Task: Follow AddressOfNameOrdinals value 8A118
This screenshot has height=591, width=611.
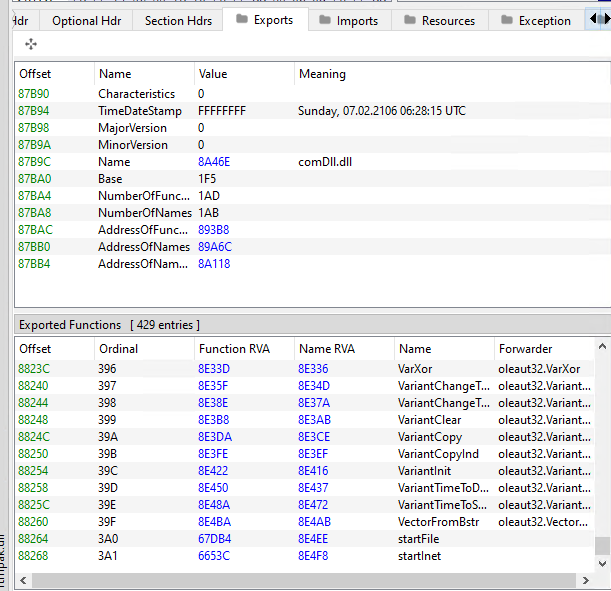Action: click(214, 264)
